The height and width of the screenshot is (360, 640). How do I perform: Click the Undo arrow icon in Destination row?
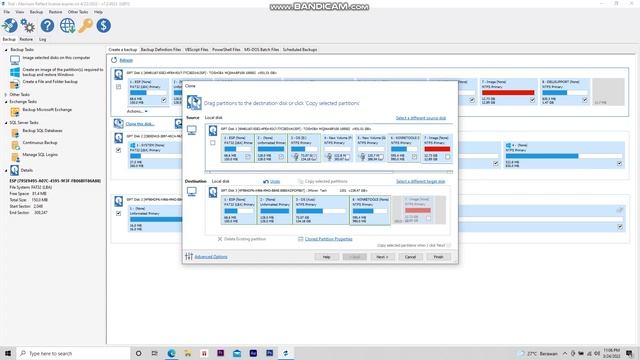266,181
